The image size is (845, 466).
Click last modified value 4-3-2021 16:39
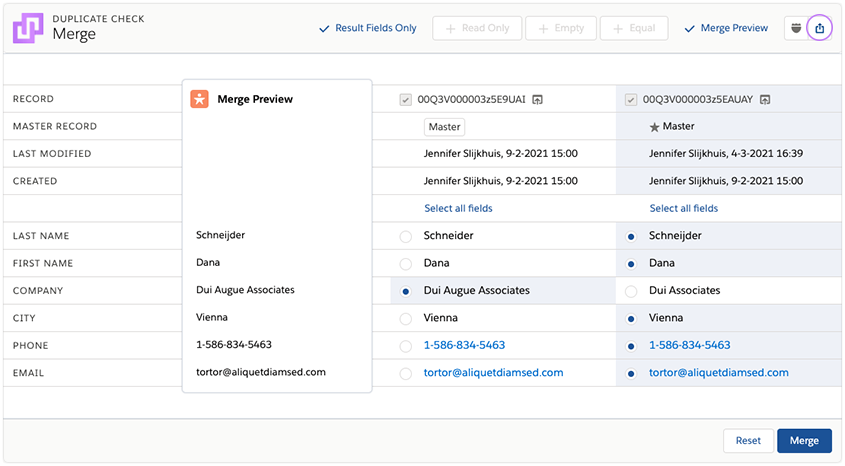click(767, 154)
